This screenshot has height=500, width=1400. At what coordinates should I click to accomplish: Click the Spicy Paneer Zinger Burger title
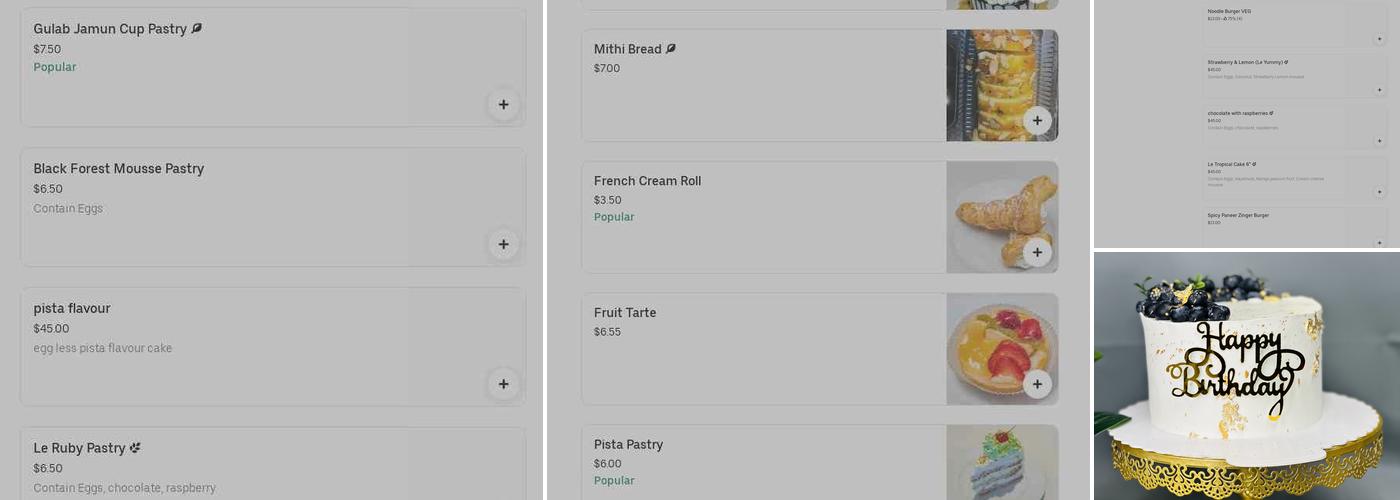coord(1238,215)
